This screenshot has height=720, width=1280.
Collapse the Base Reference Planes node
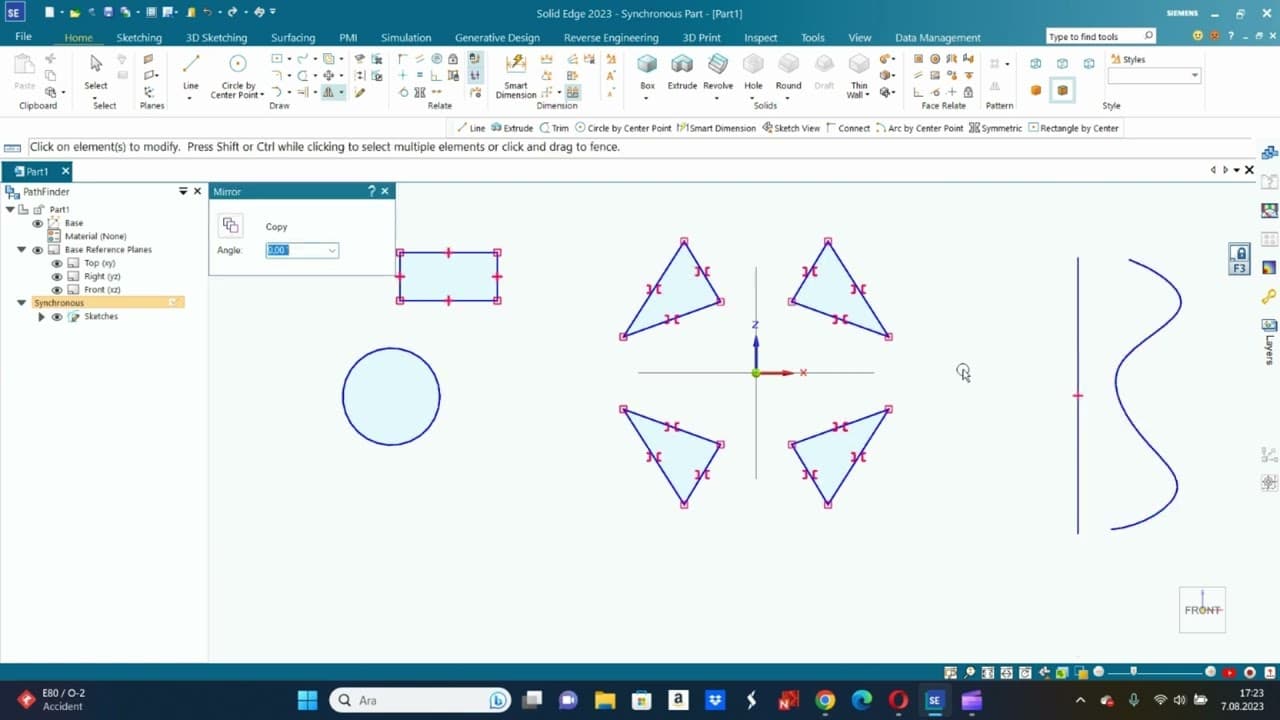pyautogui.click(x=22, y=250)
